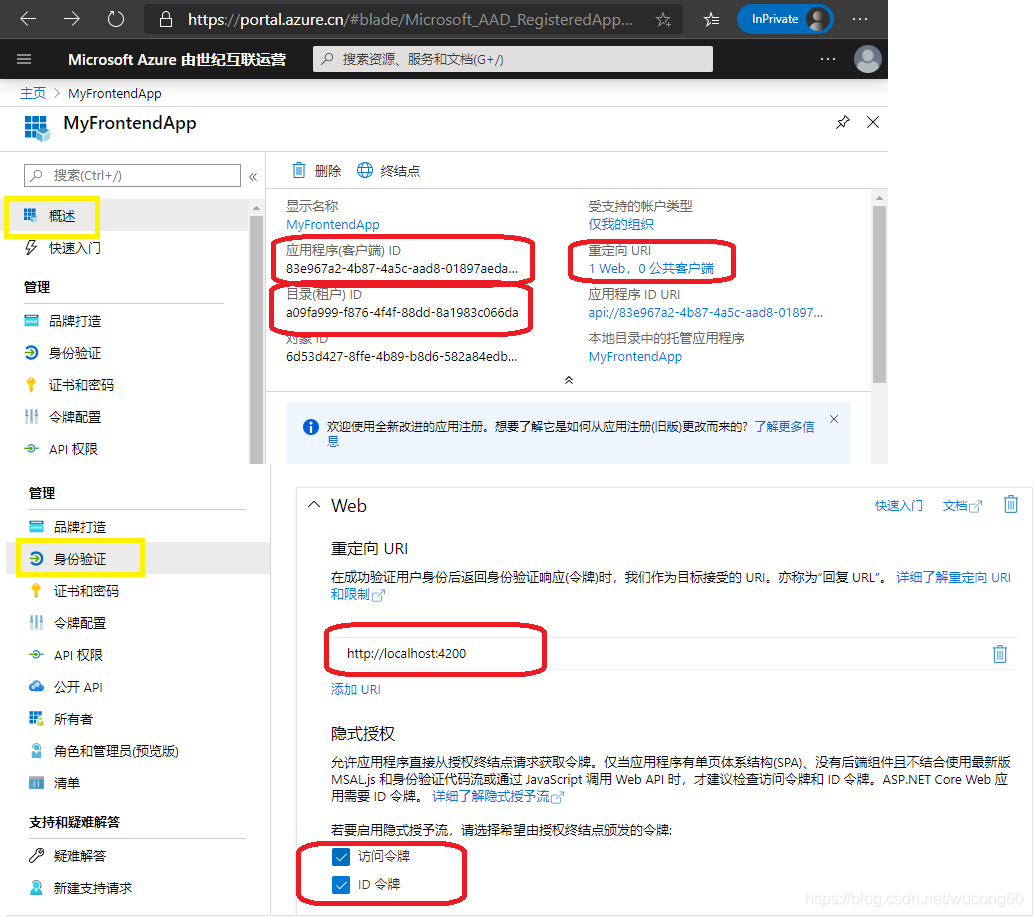
Task: Open 品牌打造 in upper sidebar
Action: tap(63, 321)
